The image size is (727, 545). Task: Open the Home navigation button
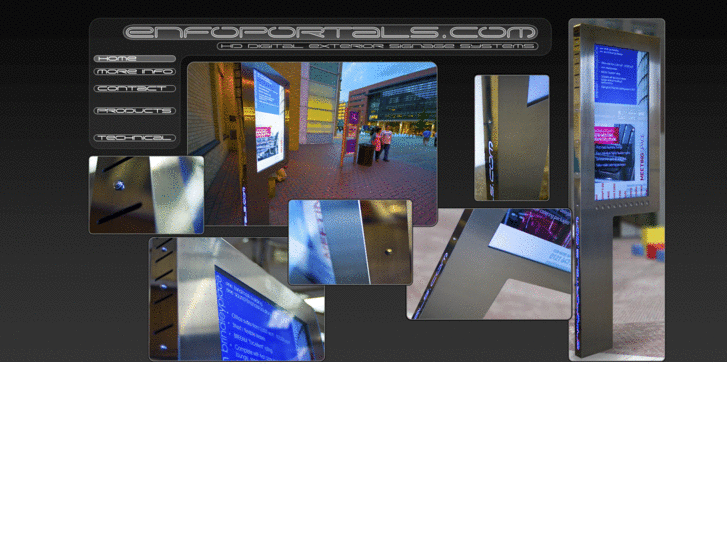[x=134, y=59]
